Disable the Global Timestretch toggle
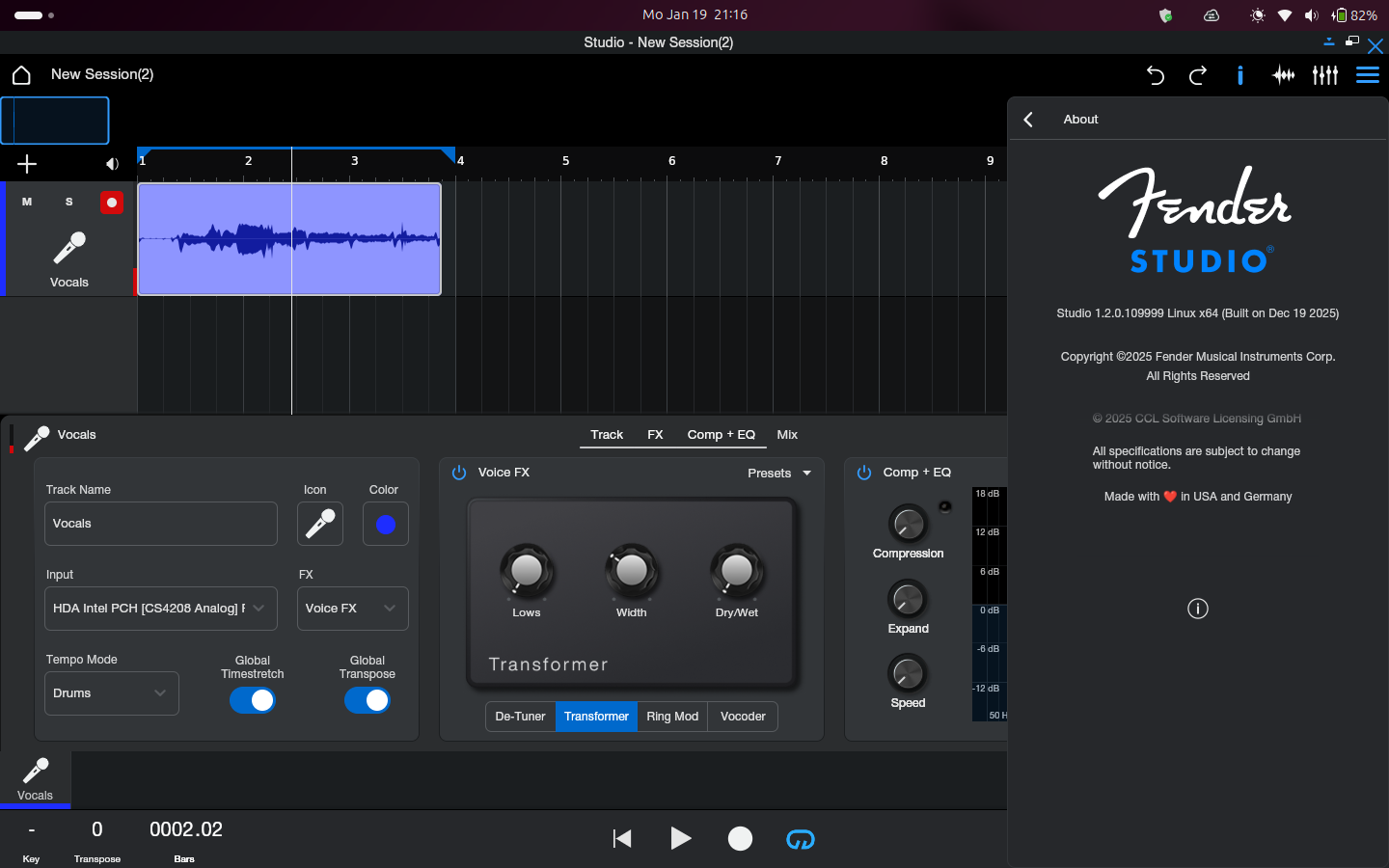The width and height of the screenshot is (1389, 868). pos(253,700)
